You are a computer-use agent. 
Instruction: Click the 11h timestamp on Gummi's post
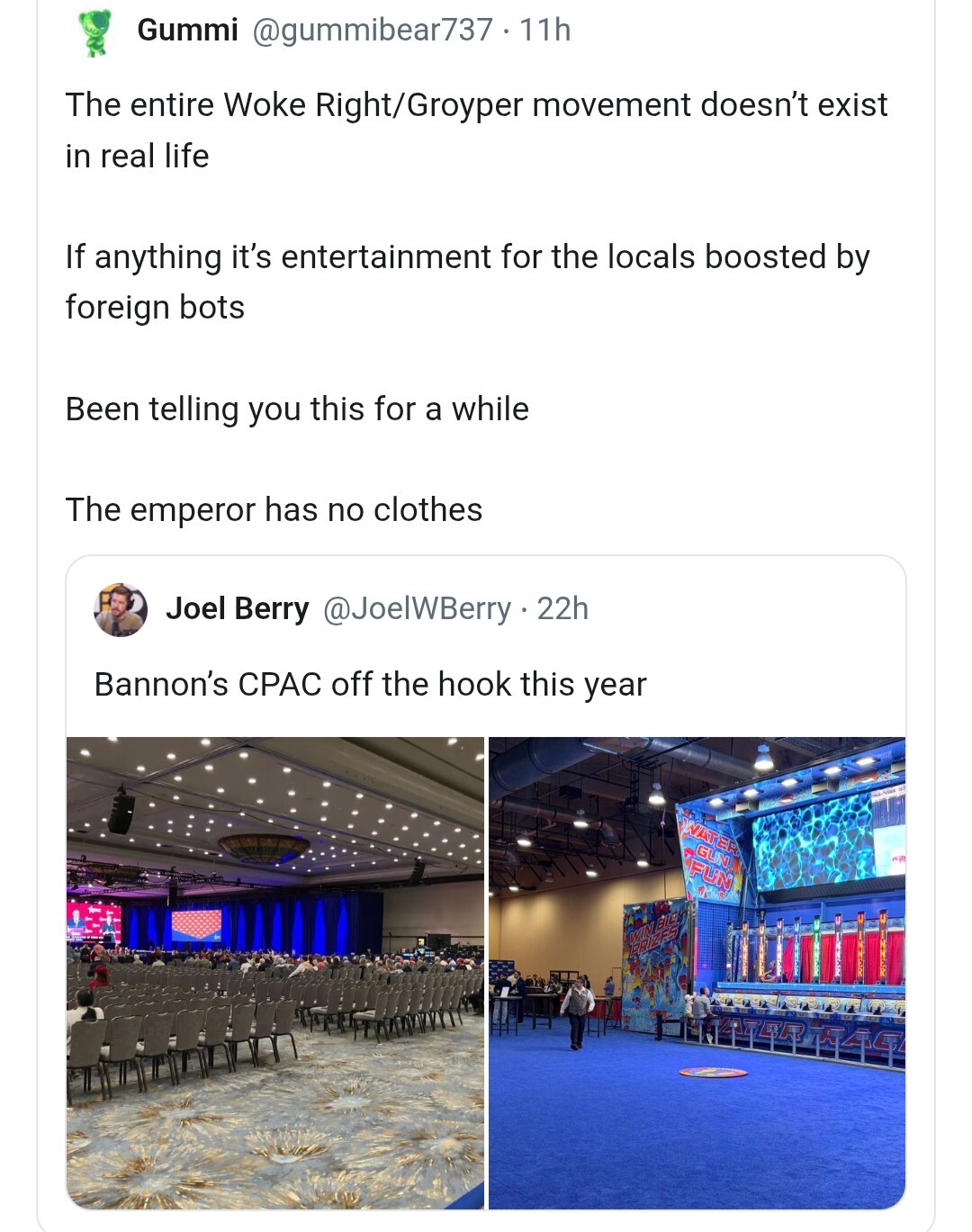tap(545, 30)
